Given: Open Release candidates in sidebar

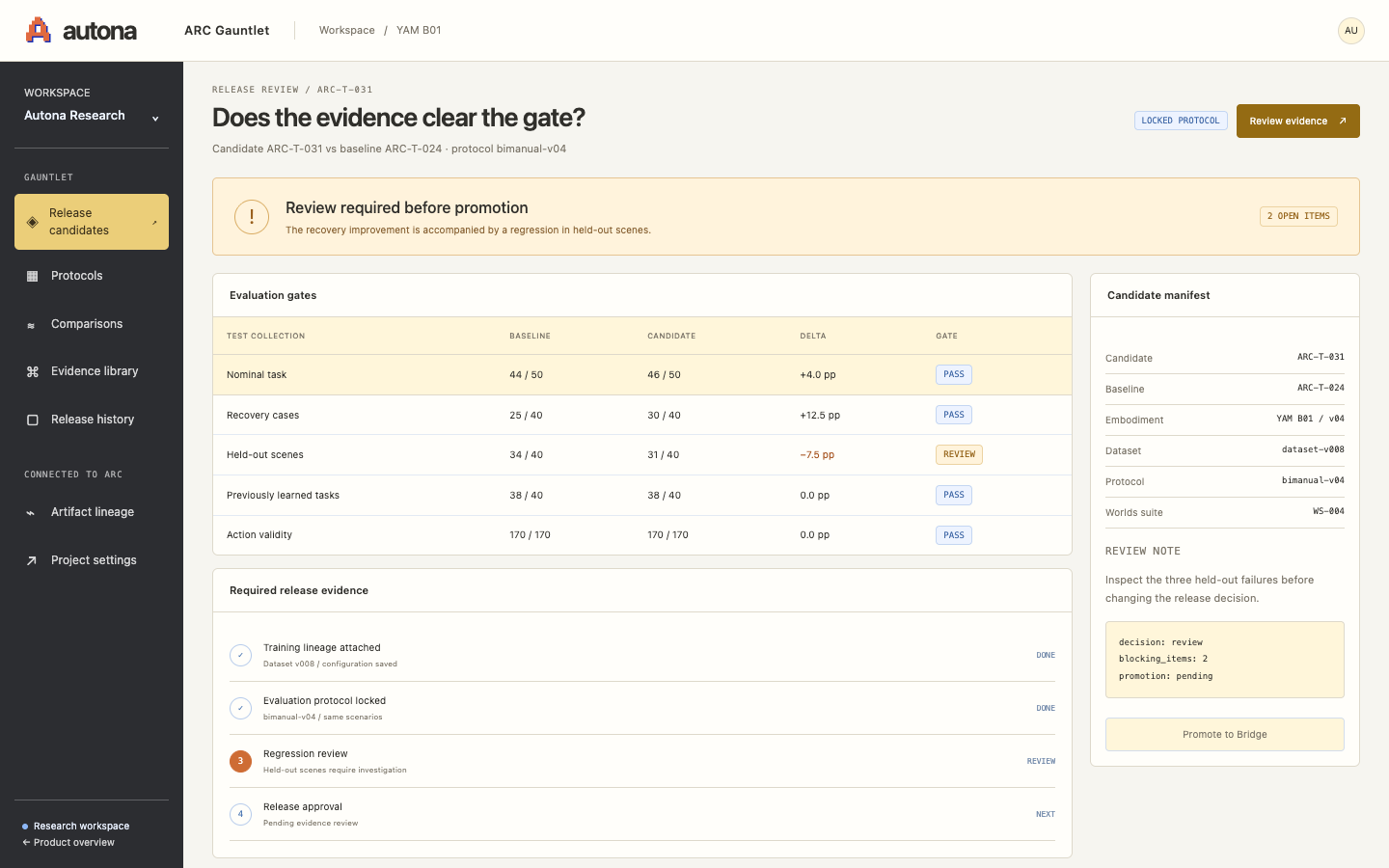Looking at the screenshot, I should 92,222.
